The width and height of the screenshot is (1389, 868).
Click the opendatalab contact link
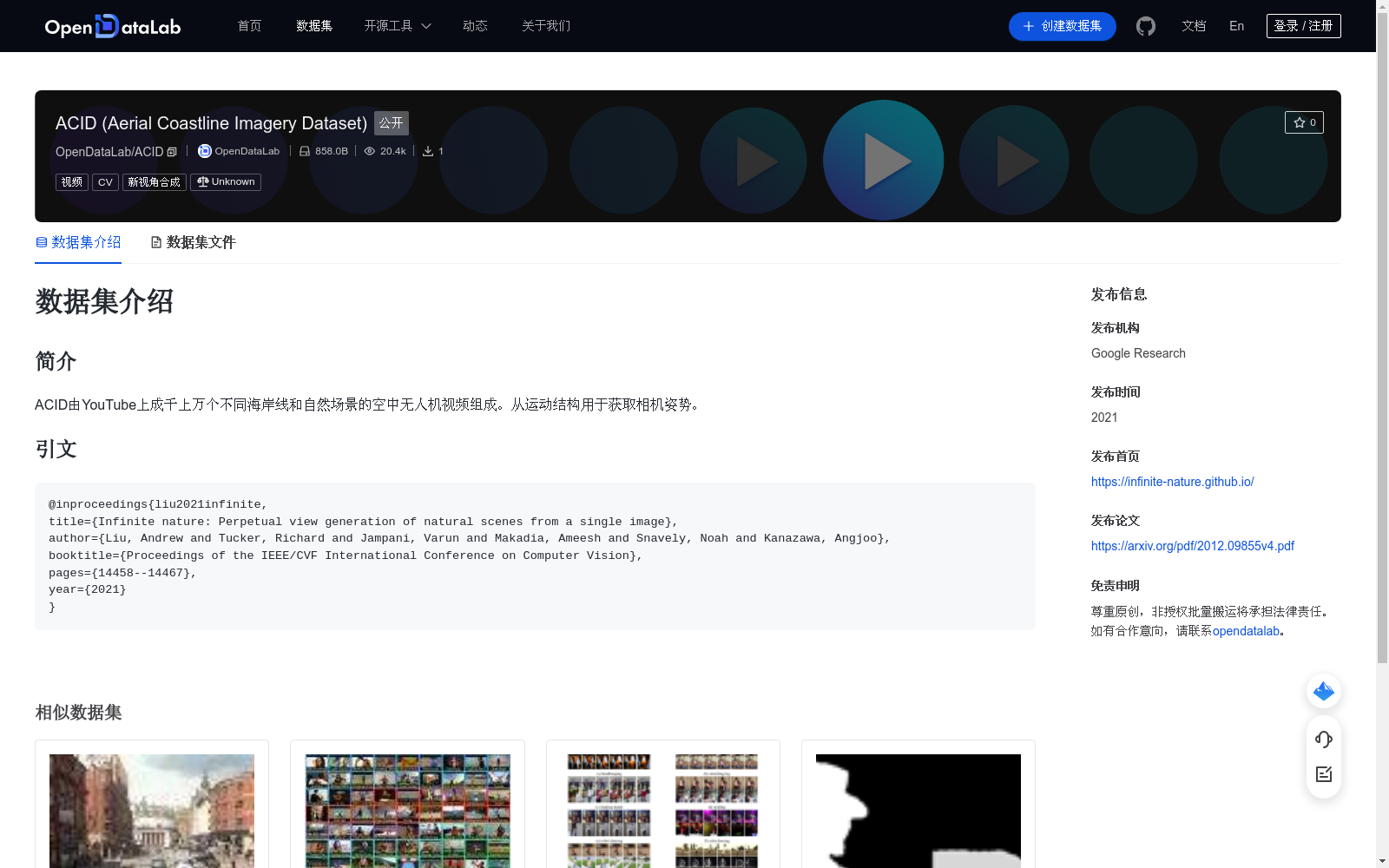pyautogui.click(x=1246, y=631)
